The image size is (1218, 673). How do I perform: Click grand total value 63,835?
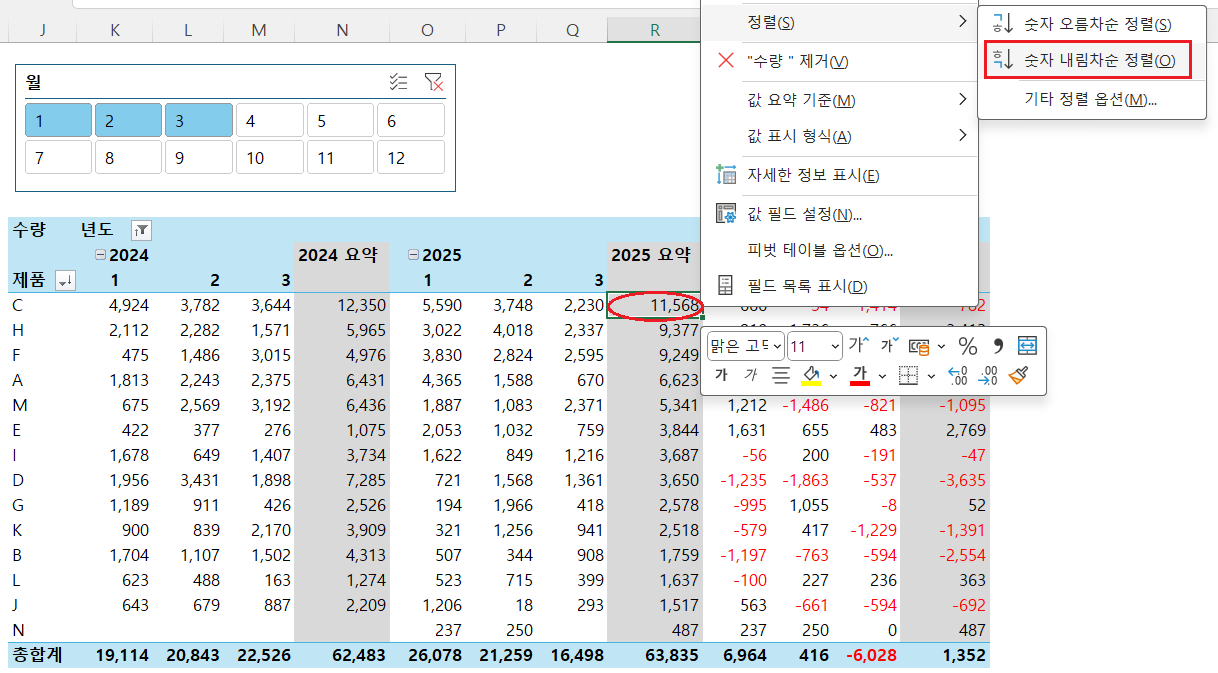coord(670,655)
